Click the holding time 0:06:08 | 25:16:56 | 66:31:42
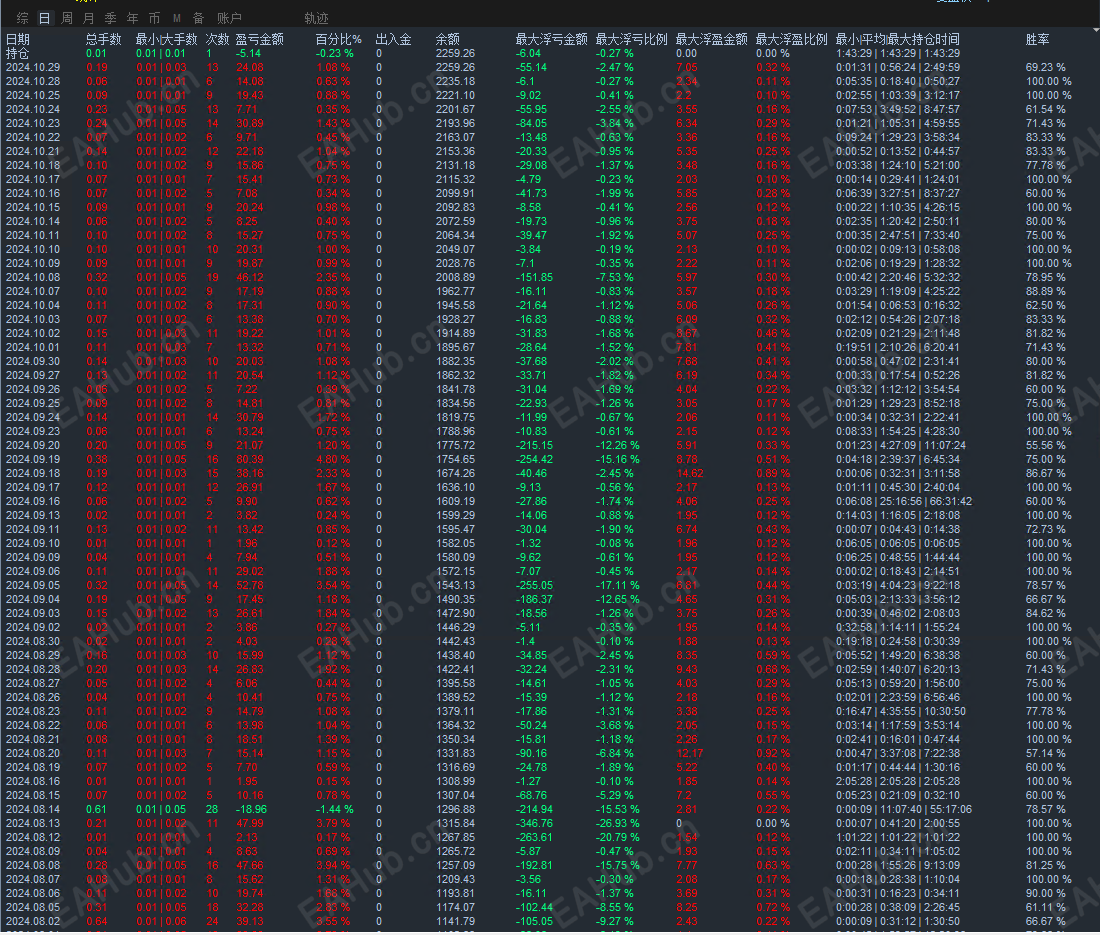1100x935 pixels. coord(904,502)
